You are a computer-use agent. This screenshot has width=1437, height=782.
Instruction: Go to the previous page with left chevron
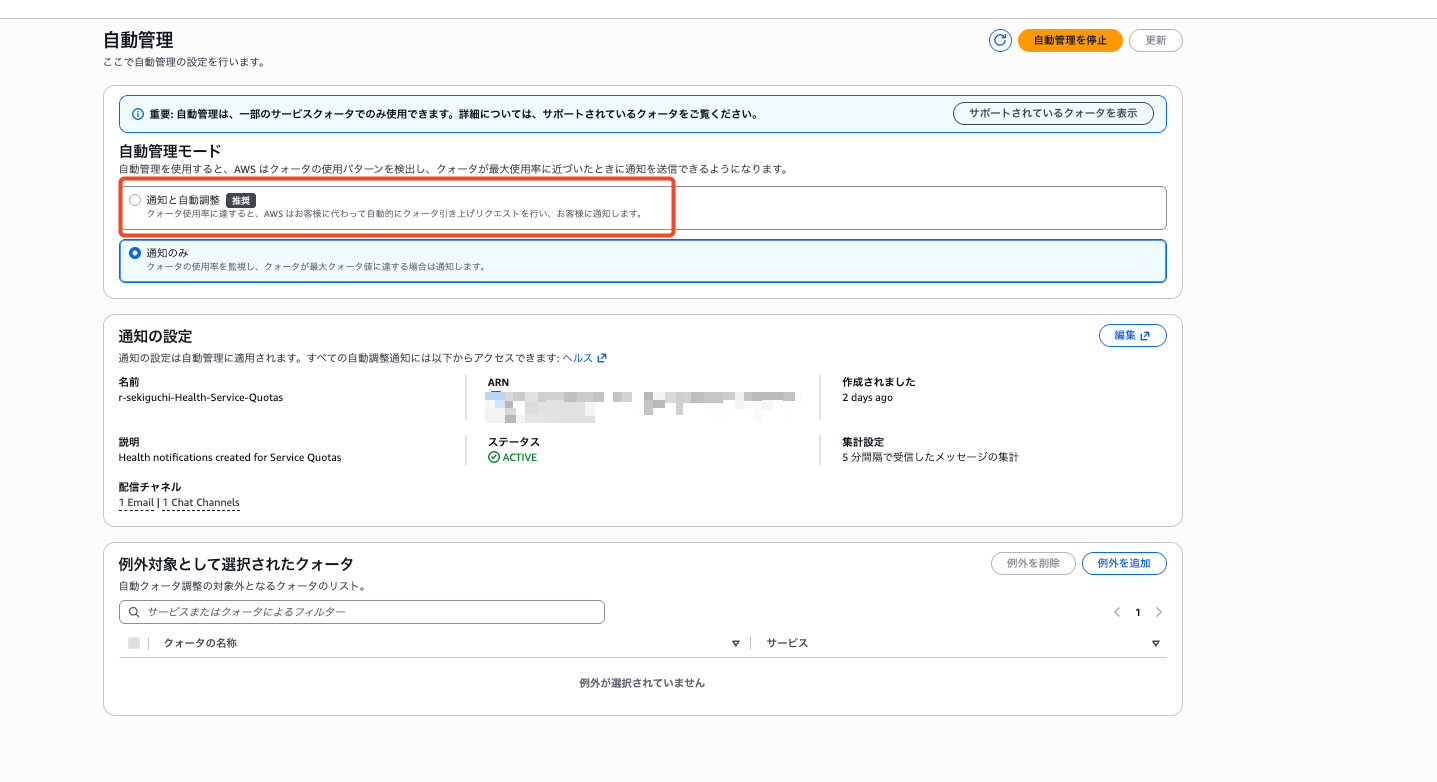click(x=1117, y=612)
